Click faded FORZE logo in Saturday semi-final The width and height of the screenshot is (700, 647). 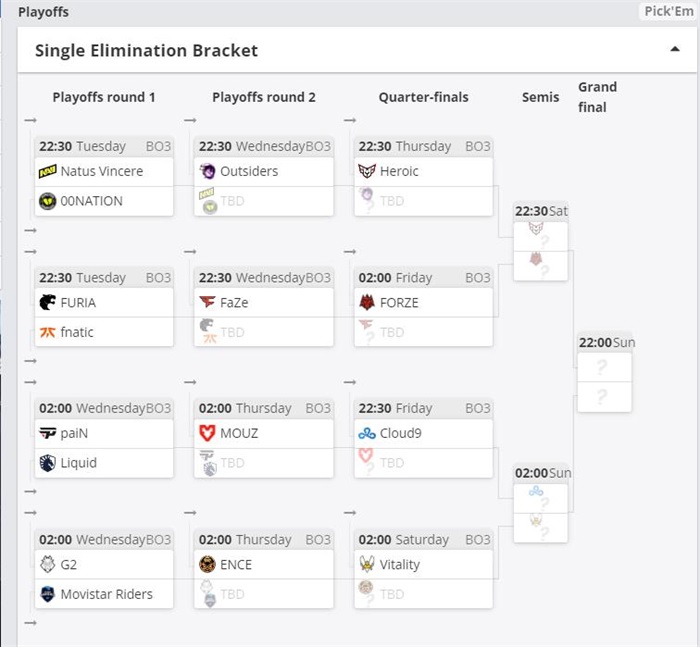click(536, 258)
